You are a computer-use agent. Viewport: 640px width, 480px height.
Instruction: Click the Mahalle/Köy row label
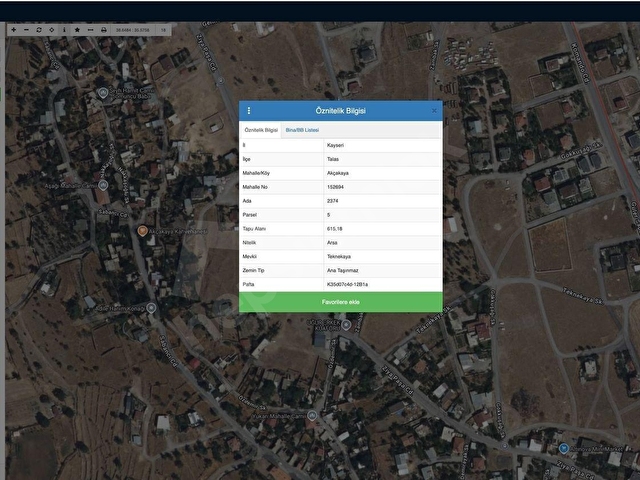pos(256,173)
